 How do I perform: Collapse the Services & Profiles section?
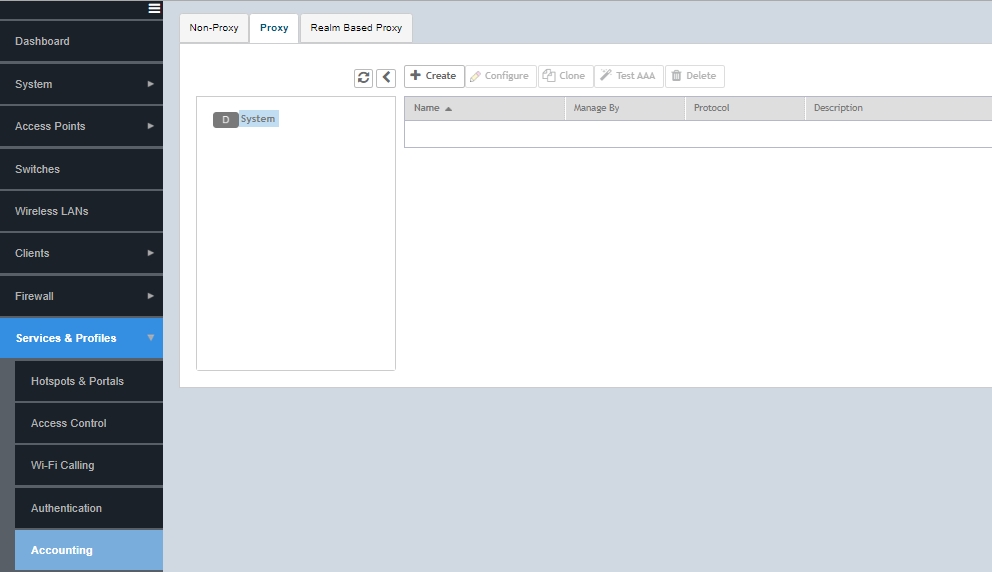(81, 338)
